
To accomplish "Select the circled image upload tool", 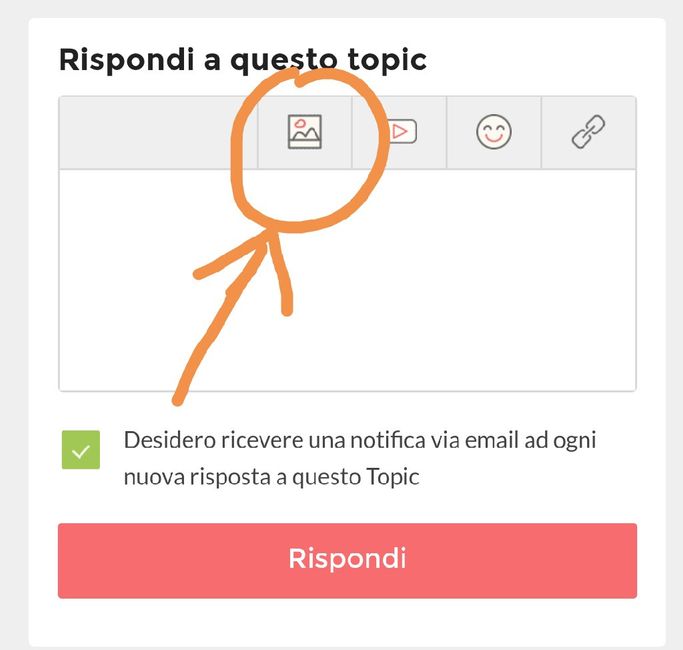I will point(305,132).
